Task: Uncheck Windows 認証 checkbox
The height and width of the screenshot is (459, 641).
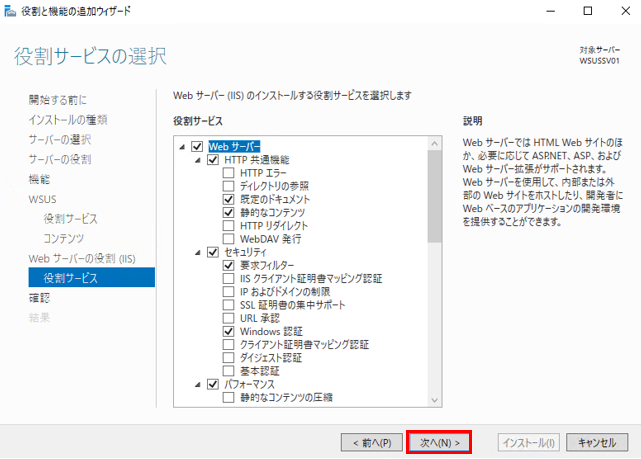Action: [229, 331]
